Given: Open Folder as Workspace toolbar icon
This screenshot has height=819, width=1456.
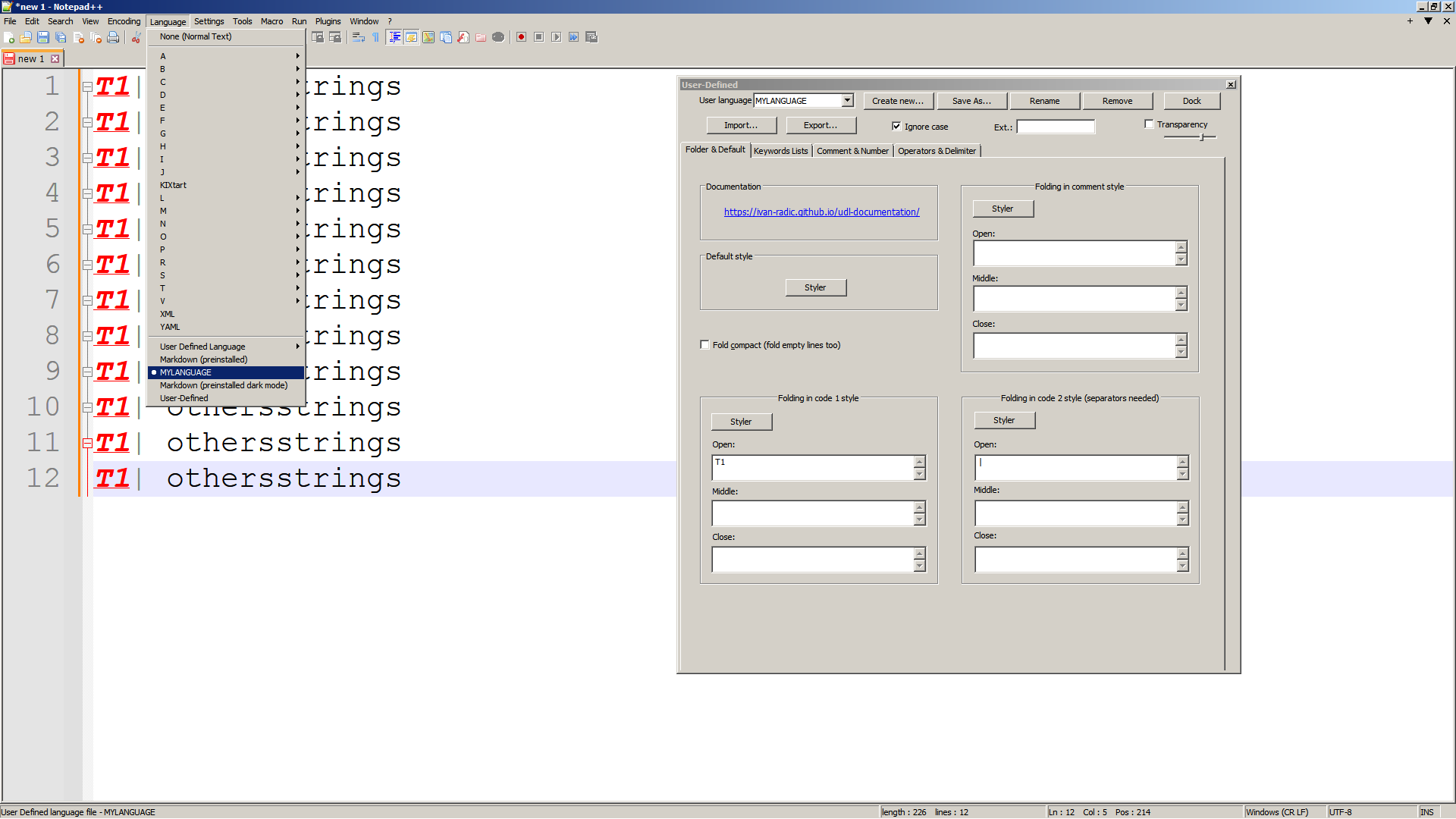Looking at the screenshot, I should (x=481, y=37).
